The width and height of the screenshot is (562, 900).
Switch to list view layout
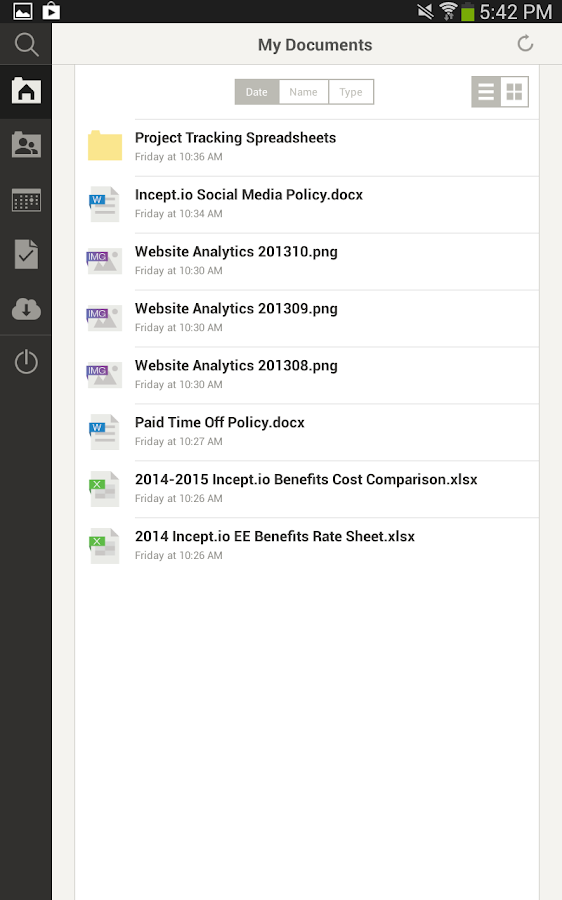click(486, 92)
